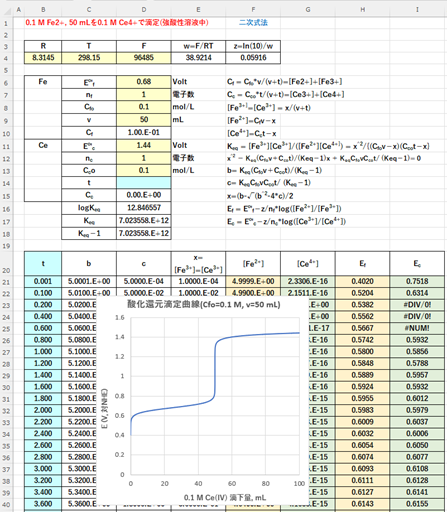Select c value 5.0000.E-04 cell
Screen dimensions: 447x512
144,281
